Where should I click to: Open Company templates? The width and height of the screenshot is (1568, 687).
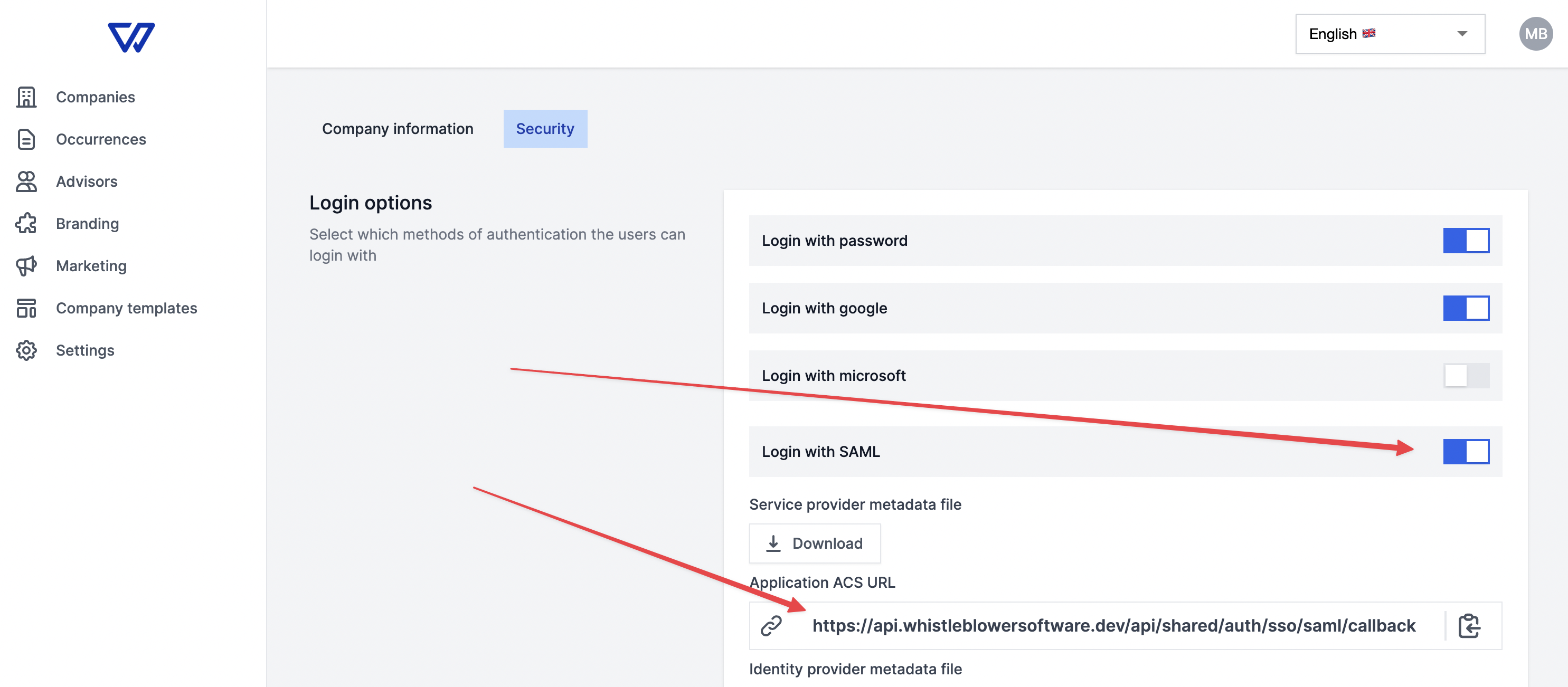pyautogui.click(x=127, y=308)
